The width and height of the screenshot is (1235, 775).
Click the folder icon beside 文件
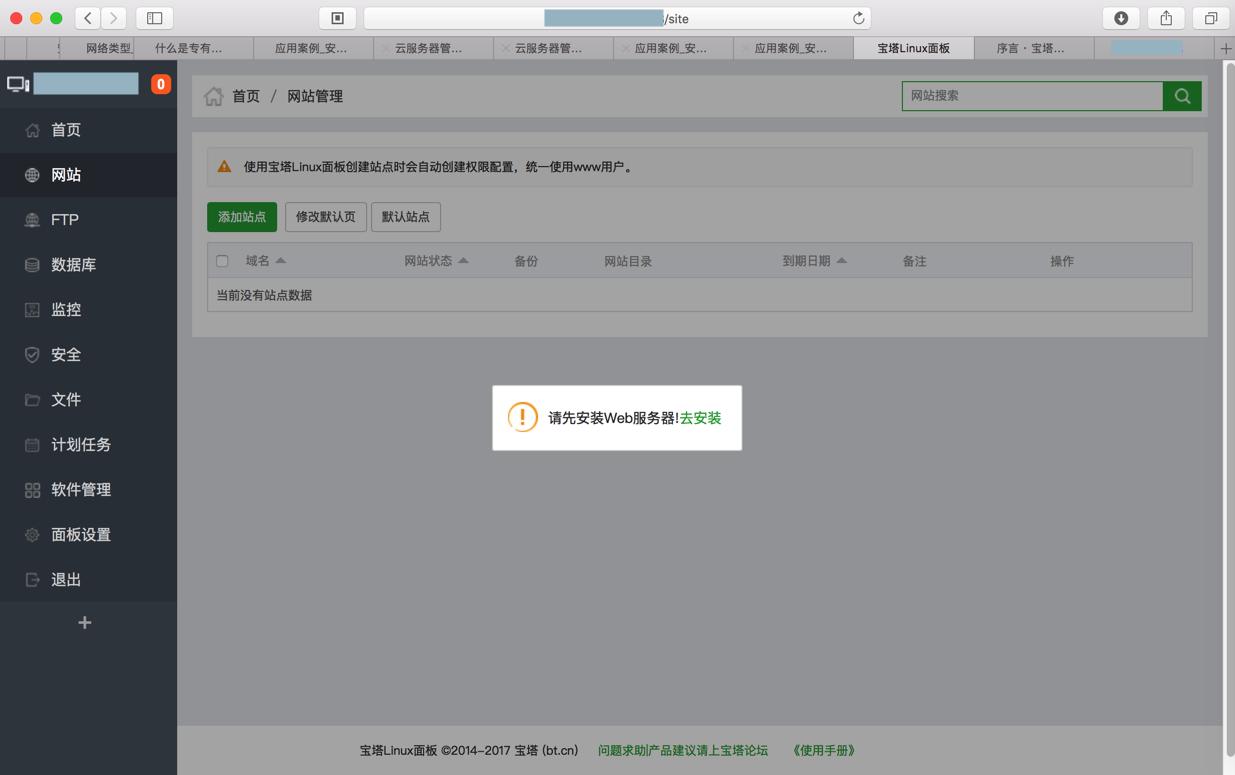coord(32,400)
